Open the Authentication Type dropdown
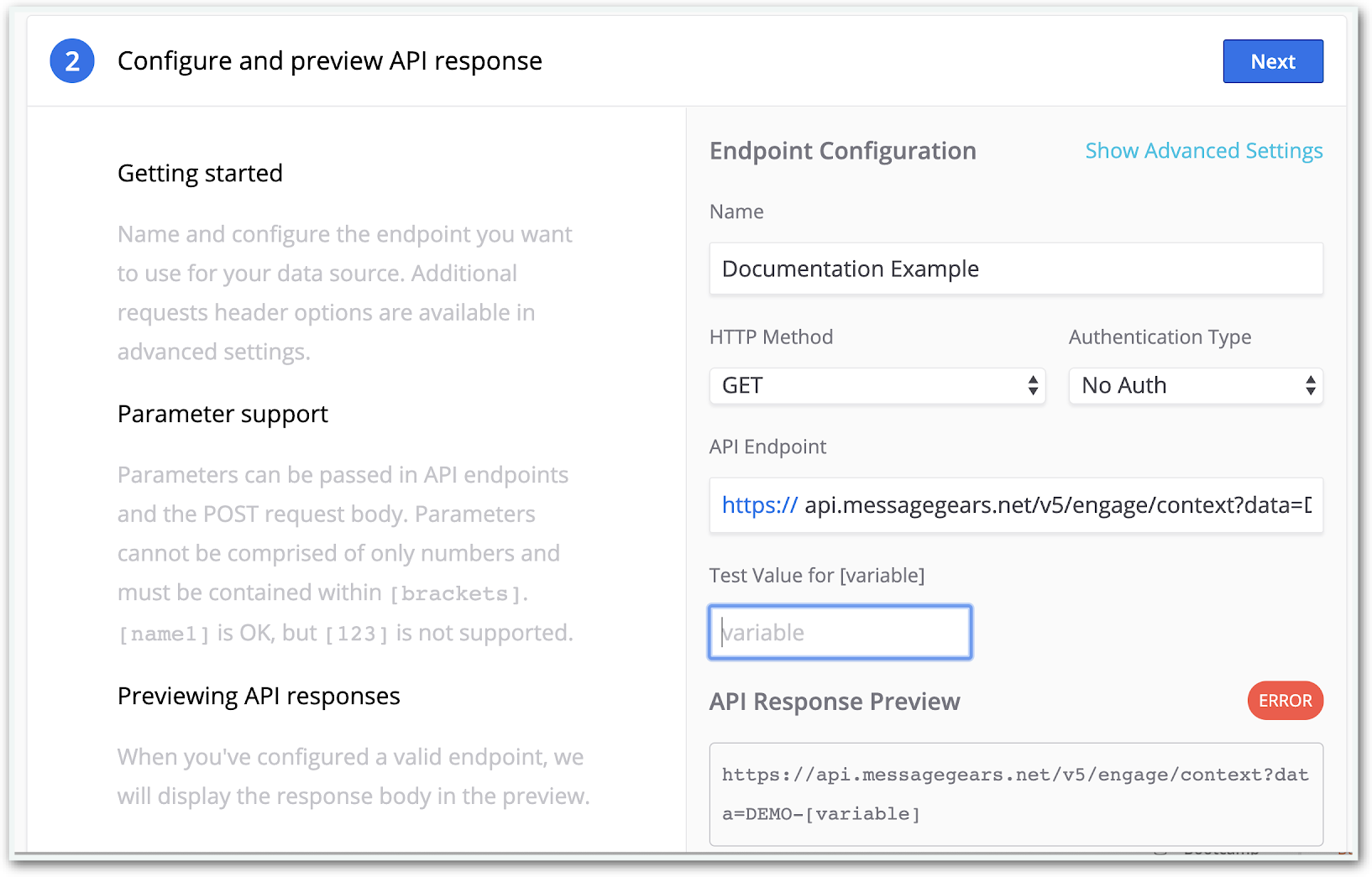The width and height of the screenshot is (1372, 877). pyautogui.click(x=1195, y=385)
